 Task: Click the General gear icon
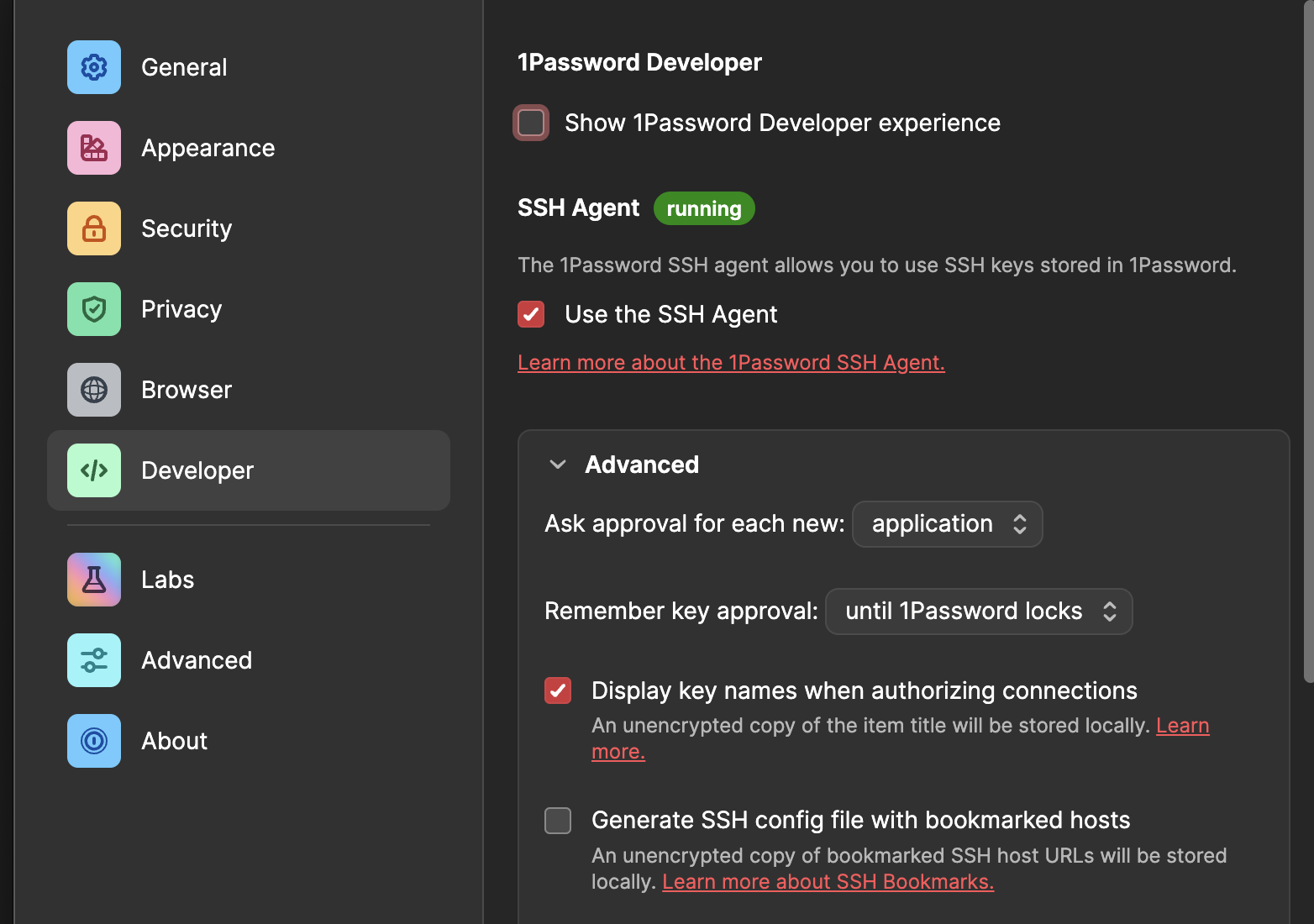click(x=94, y=67)
